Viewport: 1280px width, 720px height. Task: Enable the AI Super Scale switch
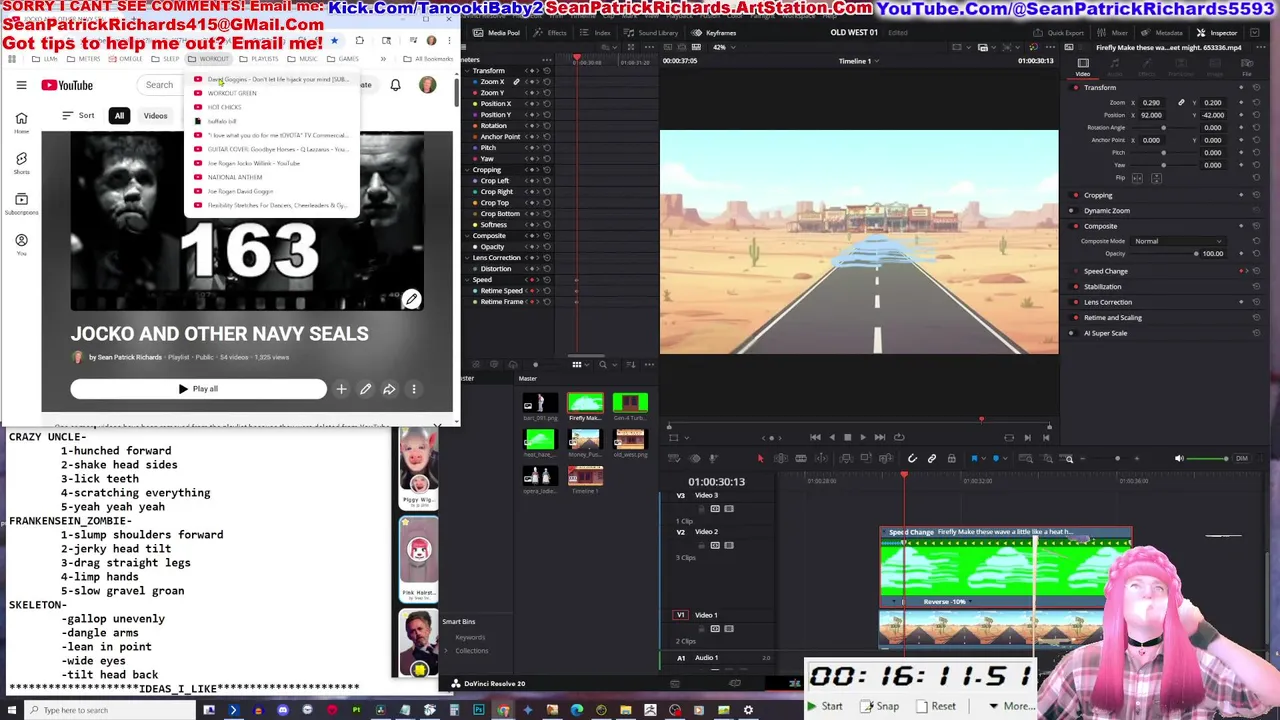tap(1072, 333)
